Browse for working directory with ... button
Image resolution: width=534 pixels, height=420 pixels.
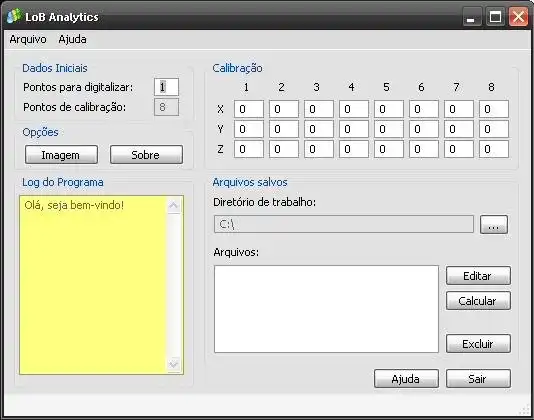coord(494,224)
